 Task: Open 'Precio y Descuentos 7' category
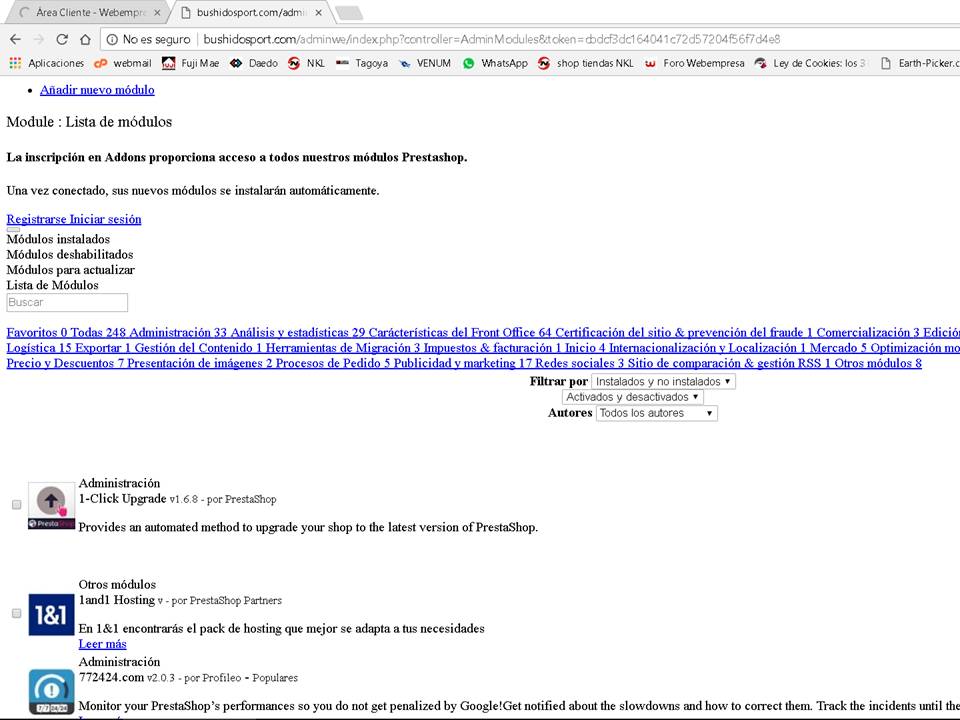[65, 363]
